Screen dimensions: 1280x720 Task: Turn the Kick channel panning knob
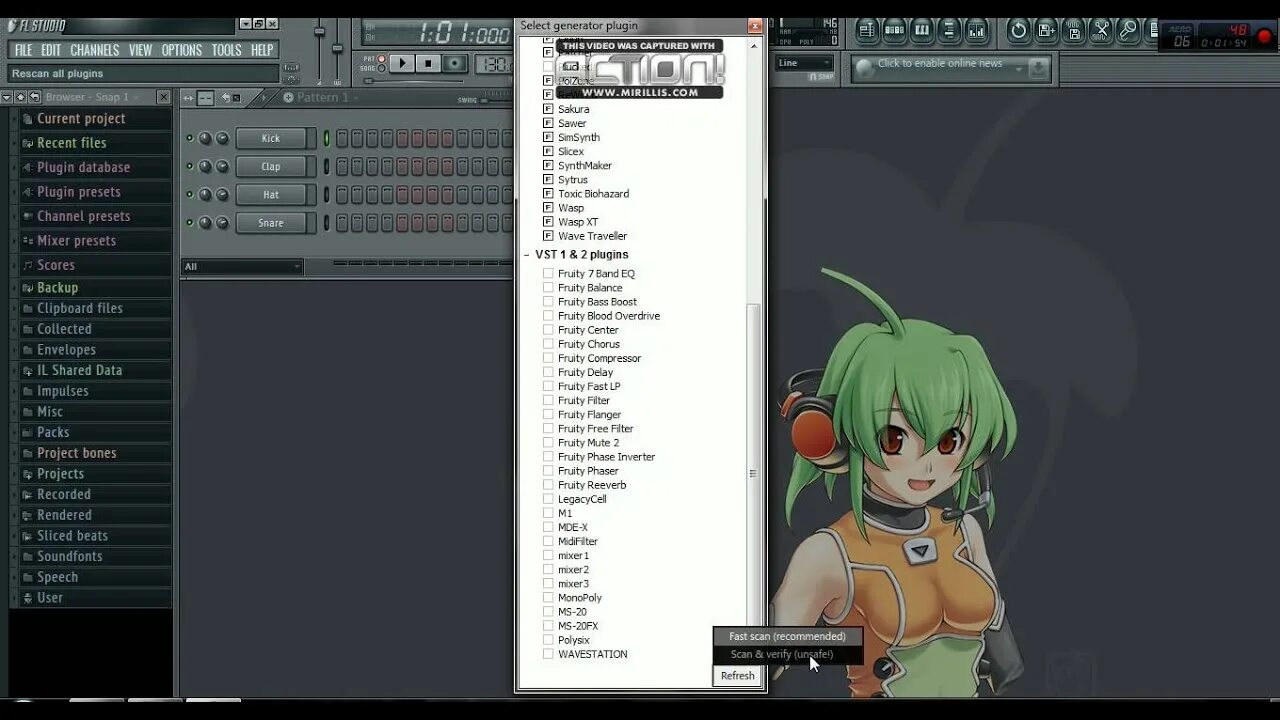coord(205,138)
